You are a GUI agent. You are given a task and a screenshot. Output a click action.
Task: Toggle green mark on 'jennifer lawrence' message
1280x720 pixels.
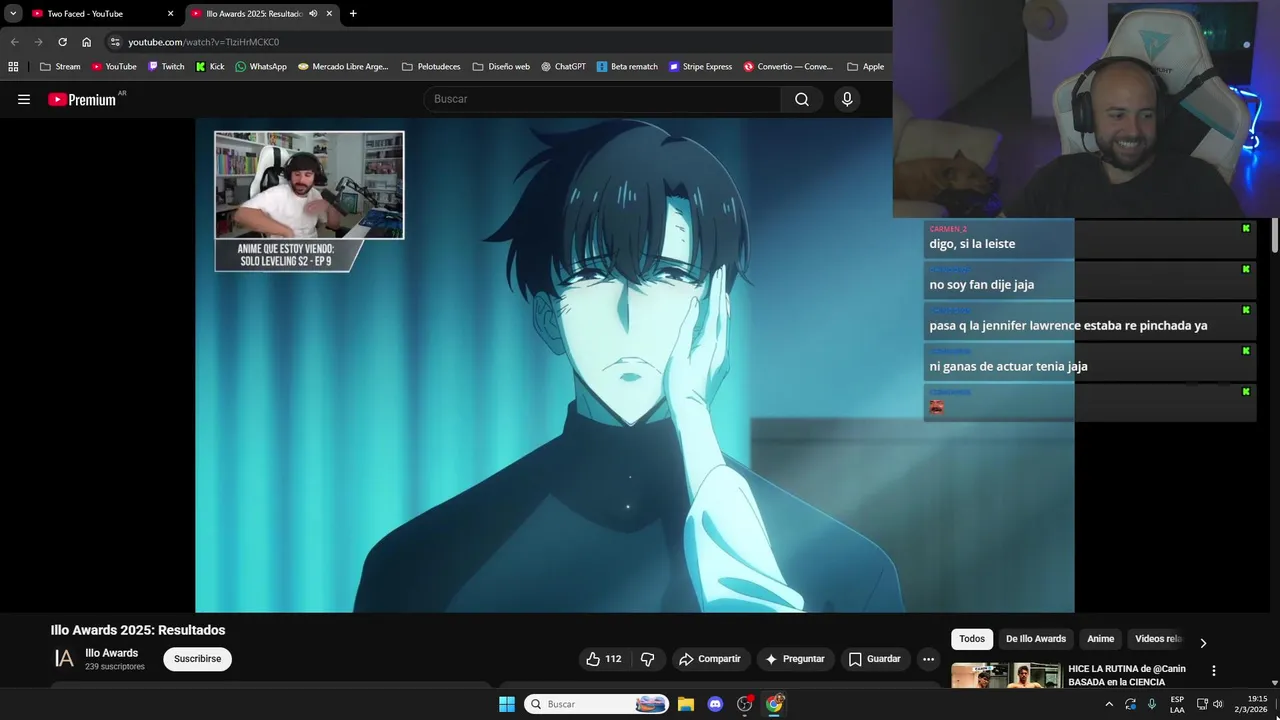coord(1246,310)
